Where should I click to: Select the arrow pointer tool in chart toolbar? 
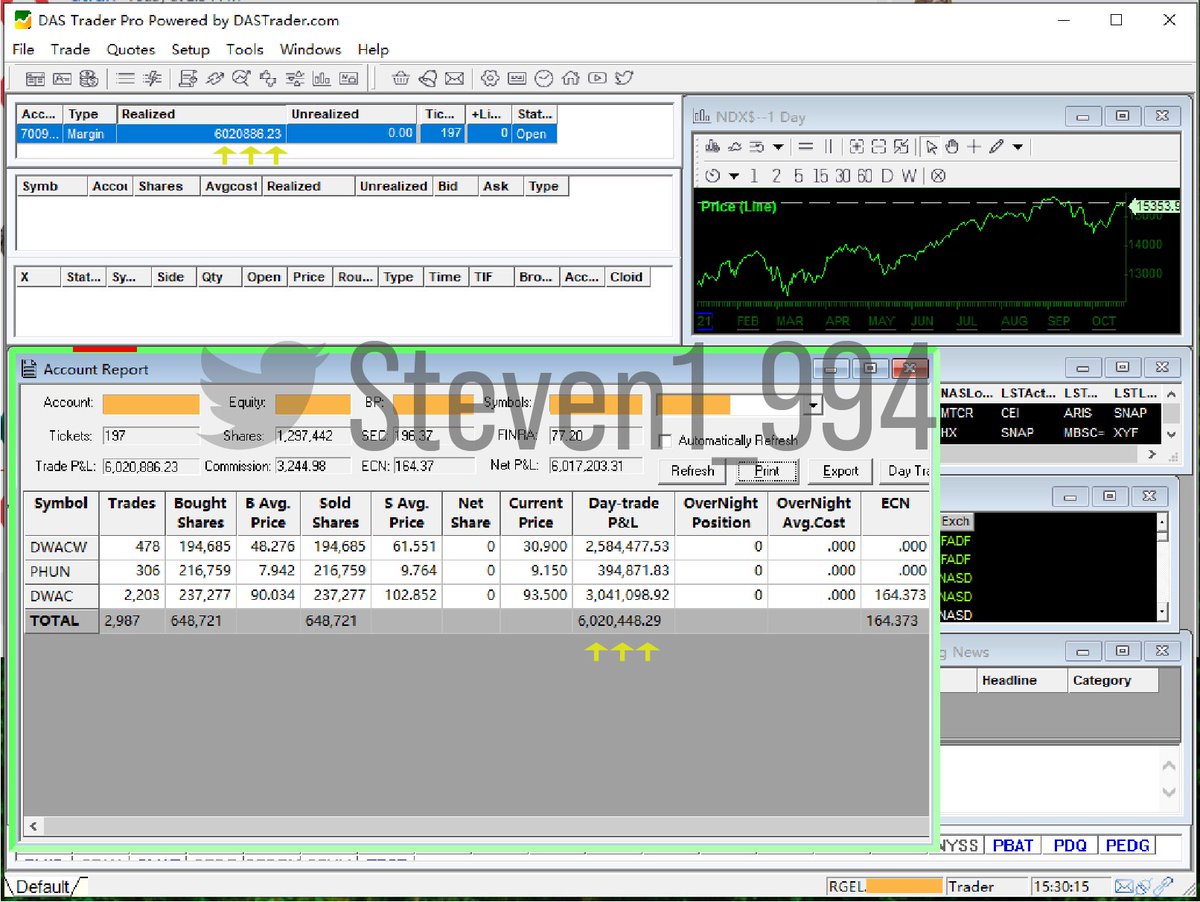[931, 147]
